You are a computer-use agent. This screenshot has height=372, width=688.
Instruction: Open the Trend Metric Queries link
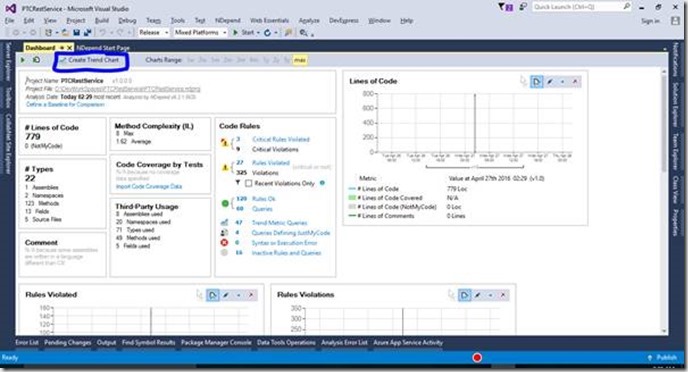click(x=279, y=223)
